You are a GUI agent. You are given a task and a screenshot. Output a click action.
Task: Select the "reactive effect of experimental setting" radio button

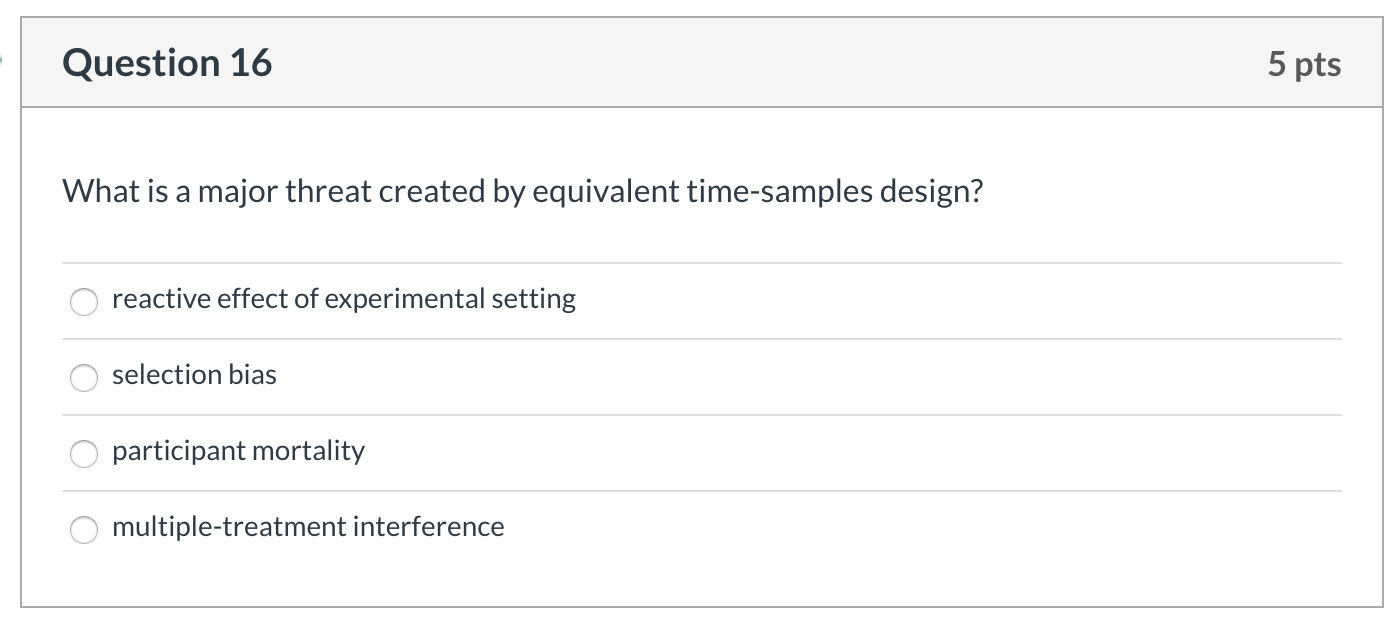pyautogui.click(x=84, y=301)
